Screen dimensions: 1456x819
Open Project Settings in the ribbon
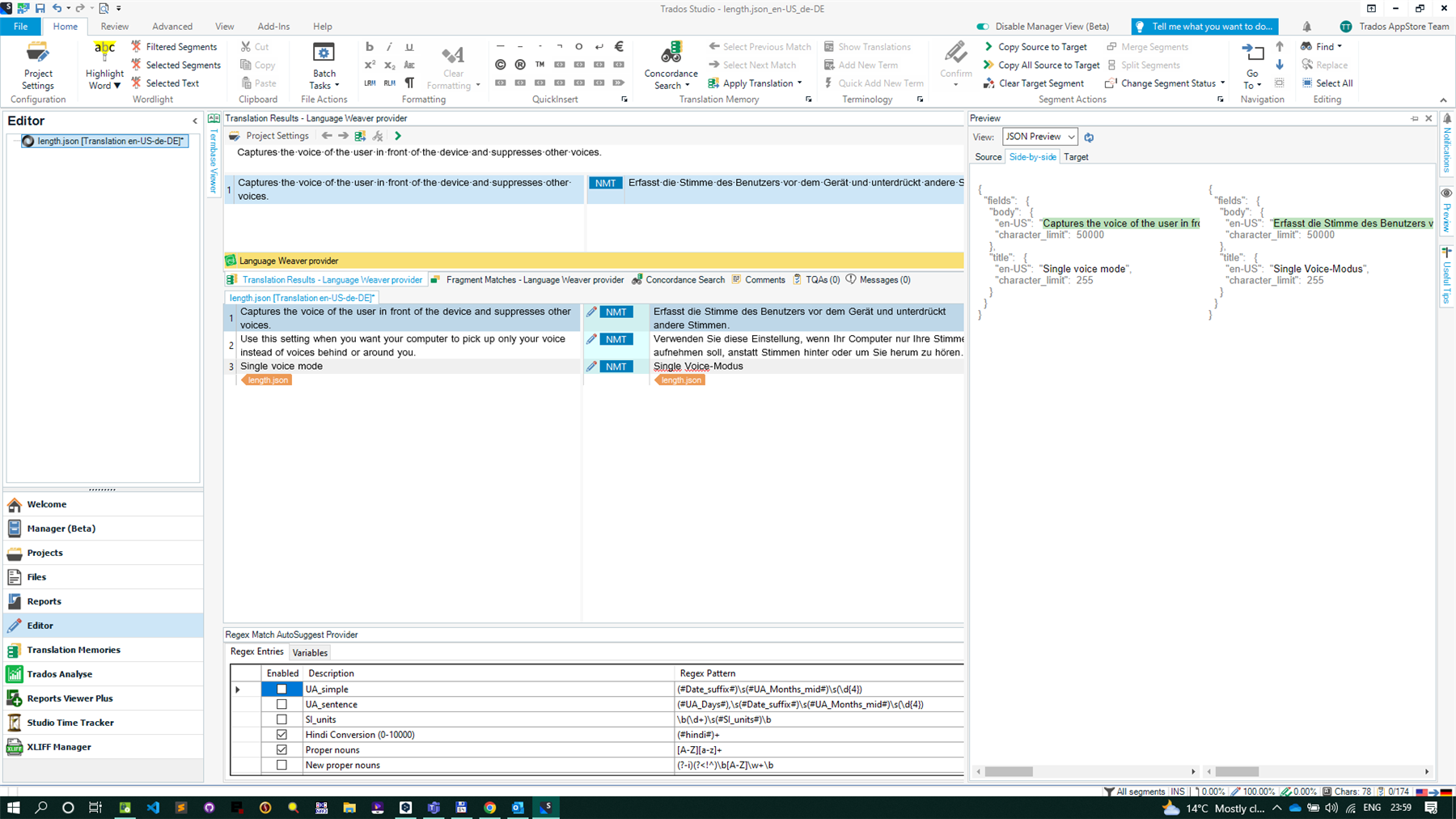37,66
